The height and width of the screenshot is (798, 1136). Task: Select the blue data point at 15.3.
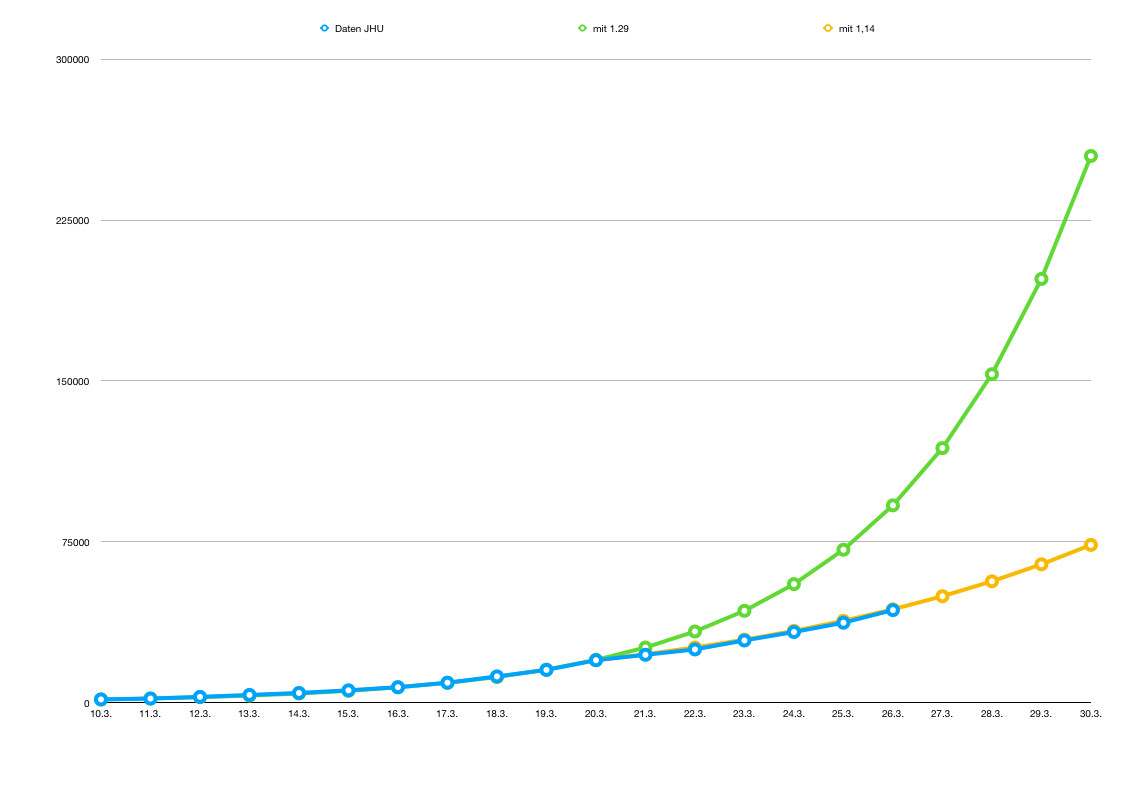[348, 690]
